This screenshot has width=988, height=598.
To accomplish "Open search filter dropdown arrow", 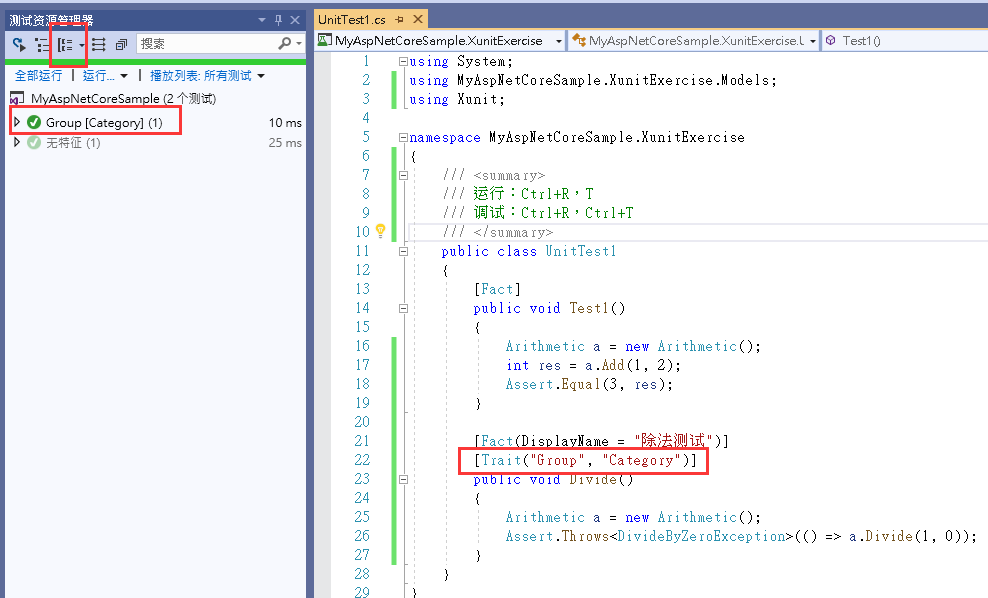I will tap(299, 44).
